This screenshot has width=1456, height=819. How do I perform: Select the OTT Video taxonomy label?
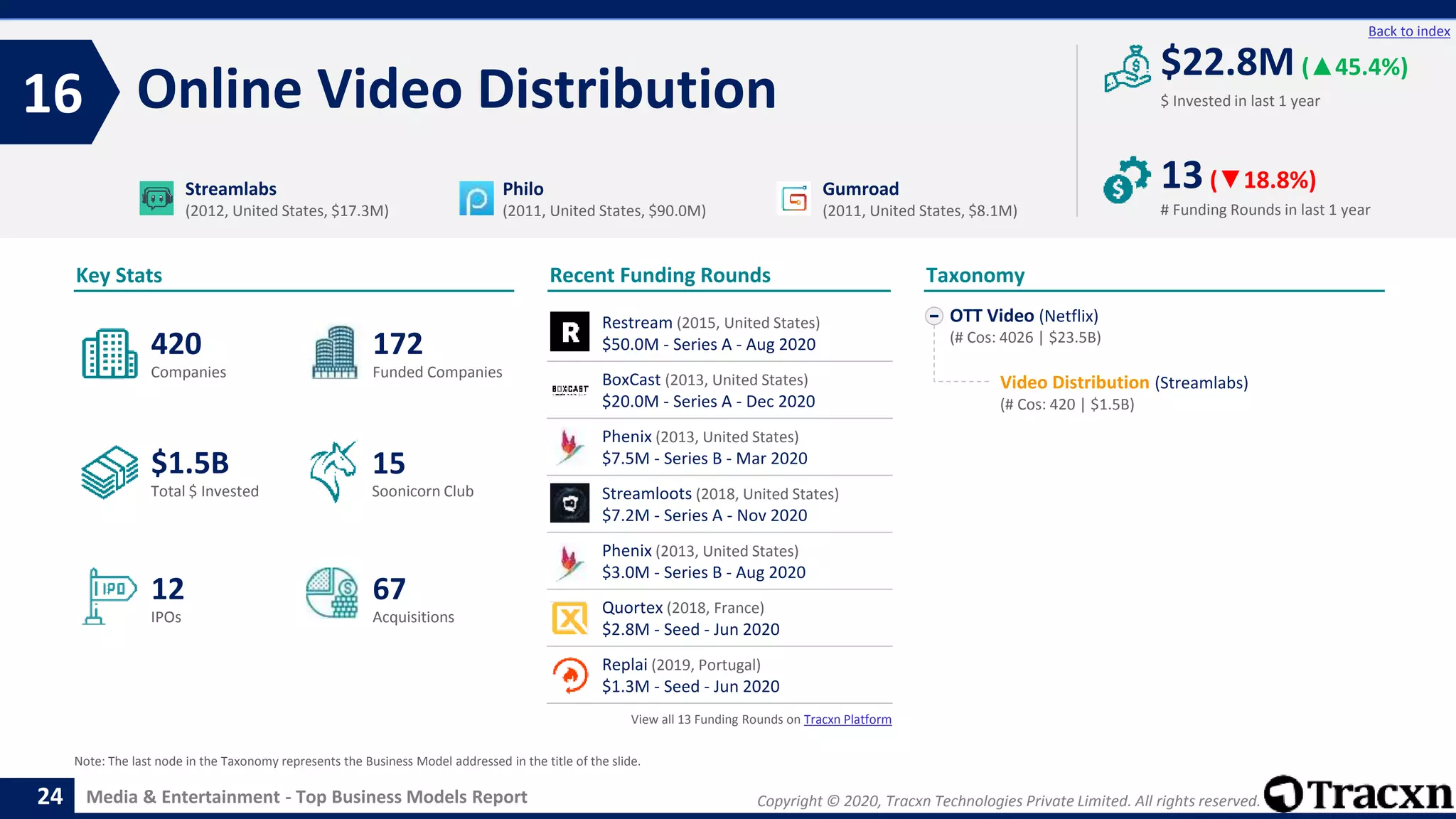(992, 316)
